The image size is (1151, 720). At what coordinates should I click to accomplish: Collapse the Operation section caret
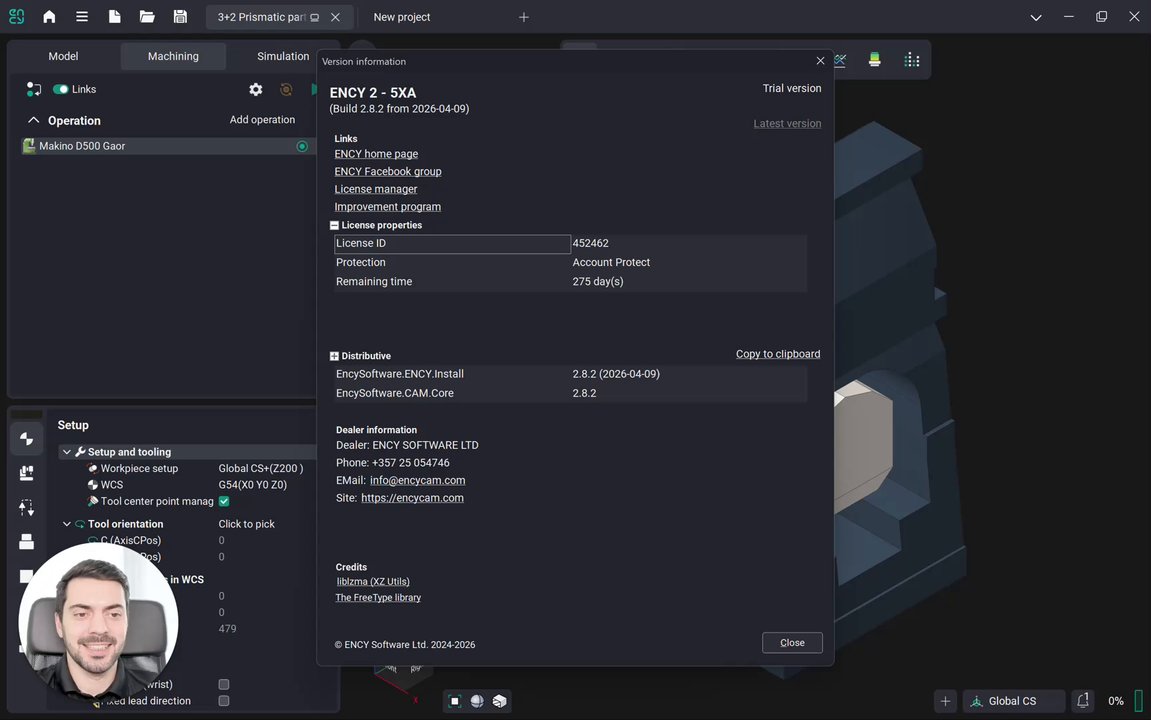pos(33,120)
